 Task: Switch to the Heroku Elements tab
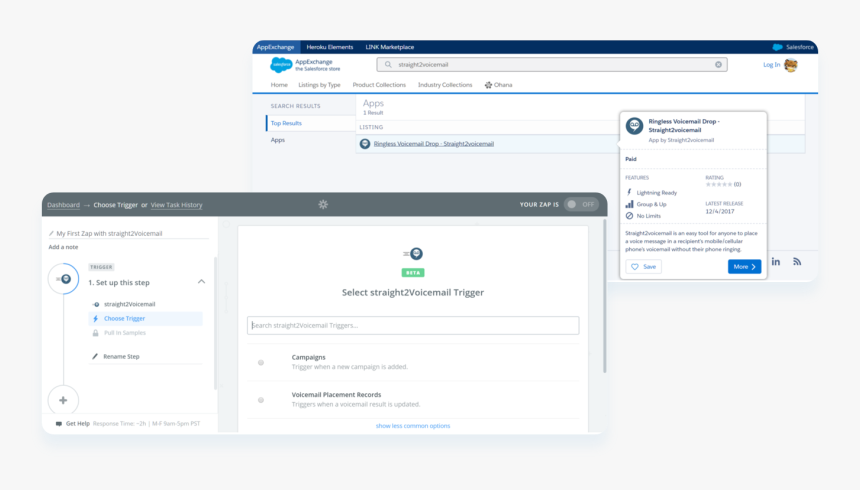[330, 47]
